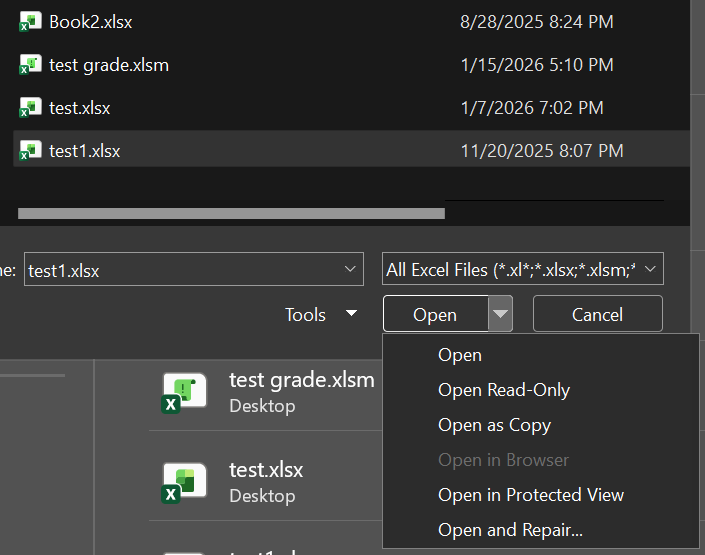Click the Open button

435,314
